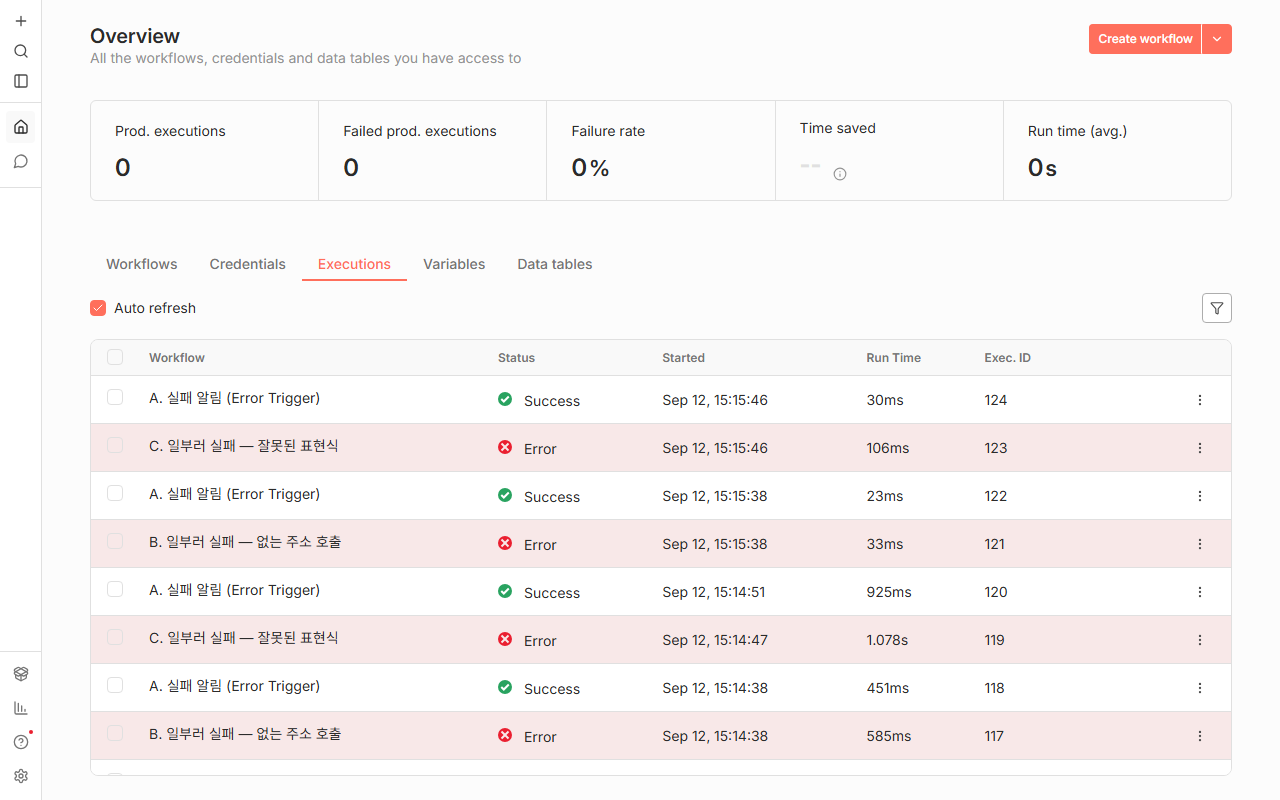The height and width of the screenshot is (800, 1280).
Task: Open workflow name in execution 119 row
Action: coord(244,638)
